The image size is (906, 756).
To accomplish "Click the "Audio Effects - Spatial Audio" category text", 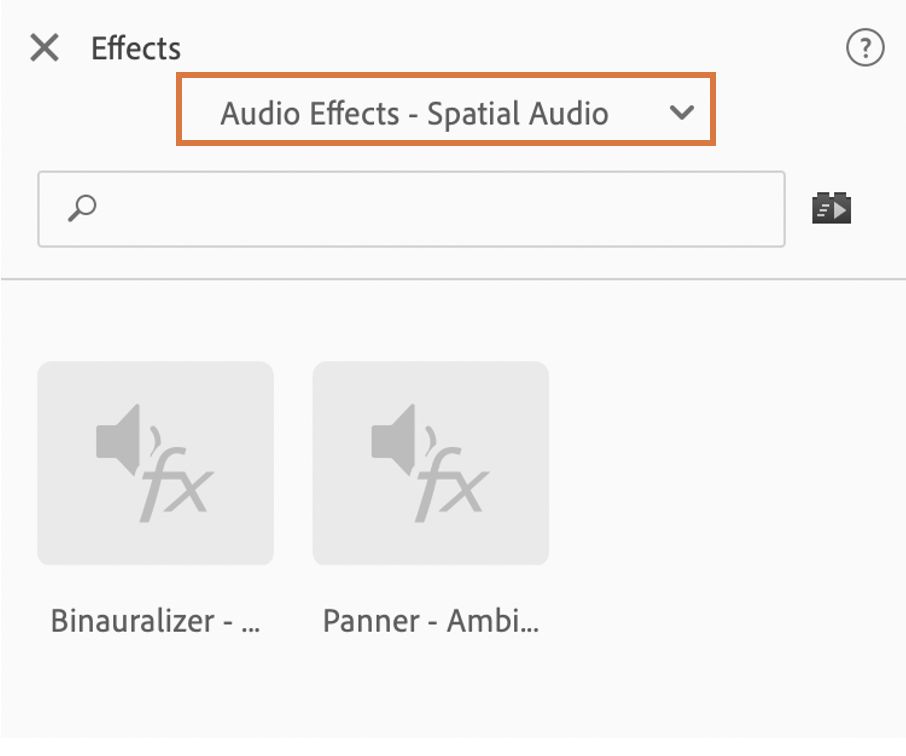I will pos(414,114).
